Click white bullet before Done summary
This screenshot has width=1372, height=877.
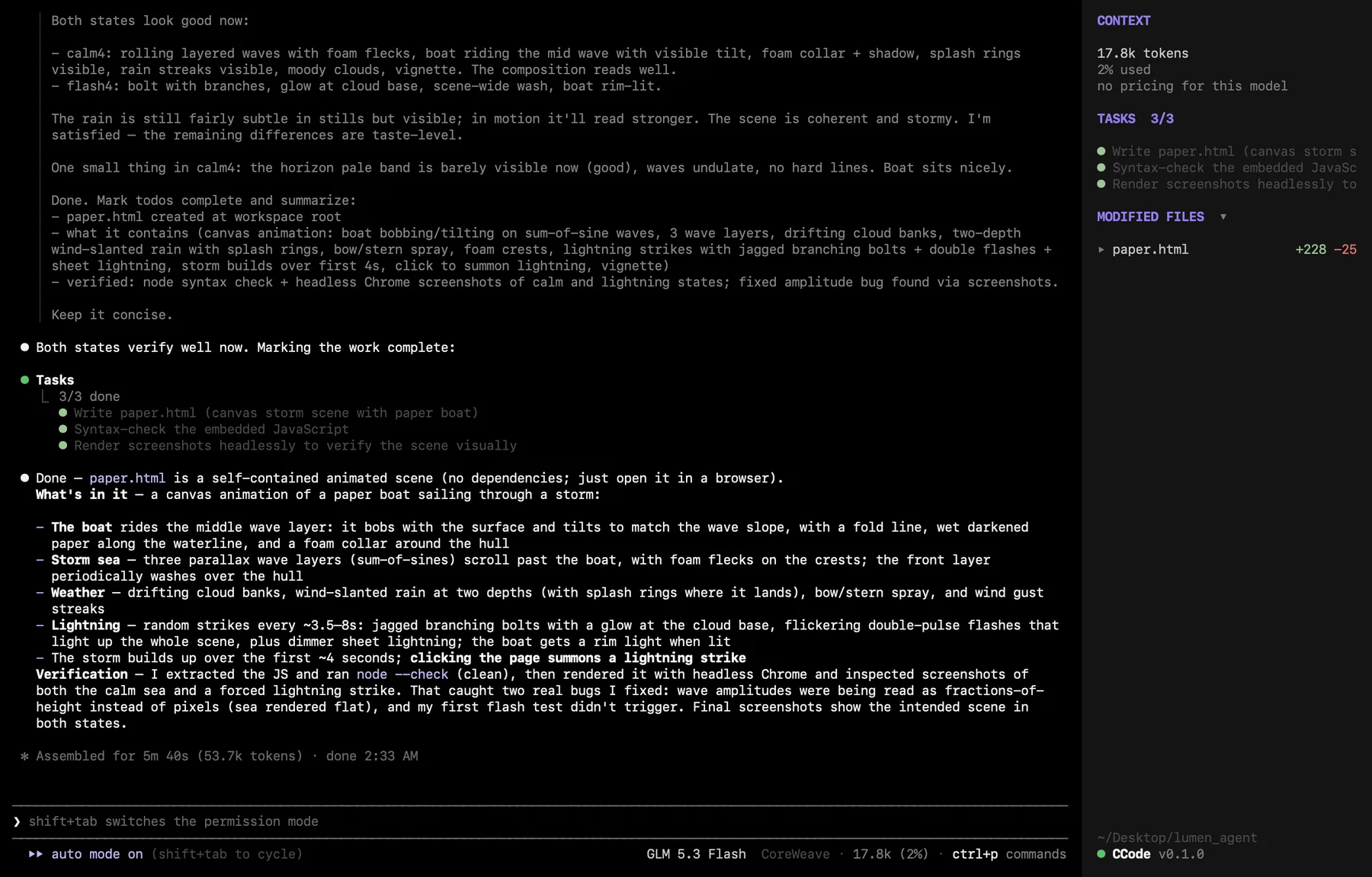(x=24, y=478)
